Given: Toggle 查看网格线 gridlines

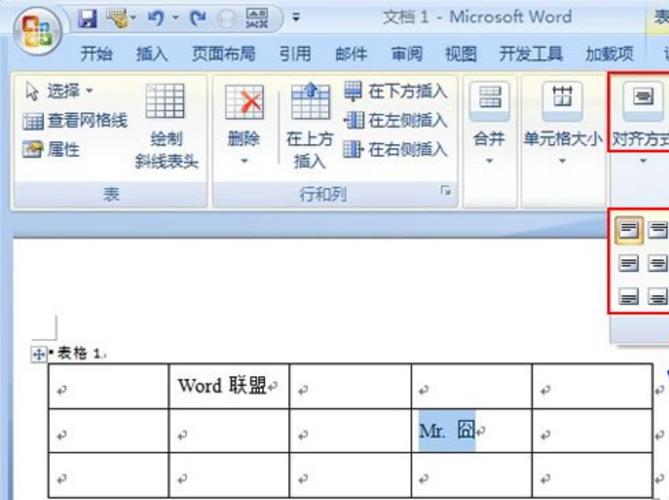Looking at the screenshot, I should pyautogui.click(x=75, y=121).
